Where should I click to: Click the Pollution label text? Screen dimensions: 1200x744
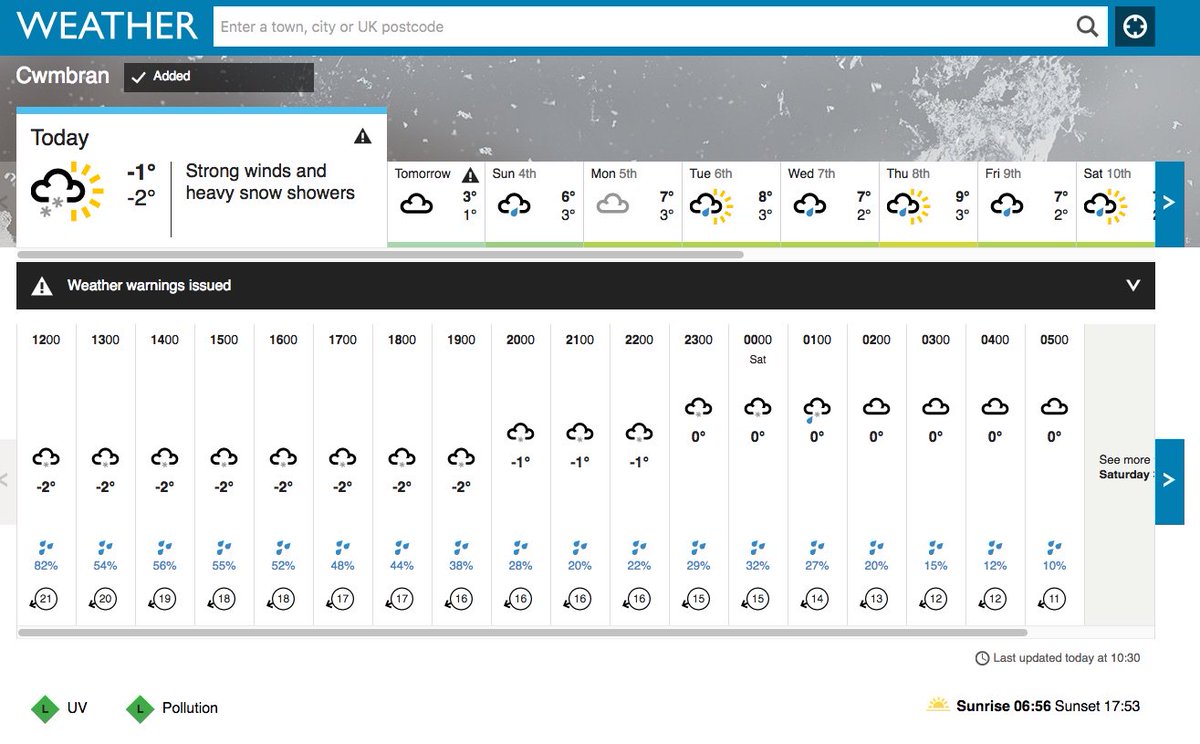coord(190,708)
